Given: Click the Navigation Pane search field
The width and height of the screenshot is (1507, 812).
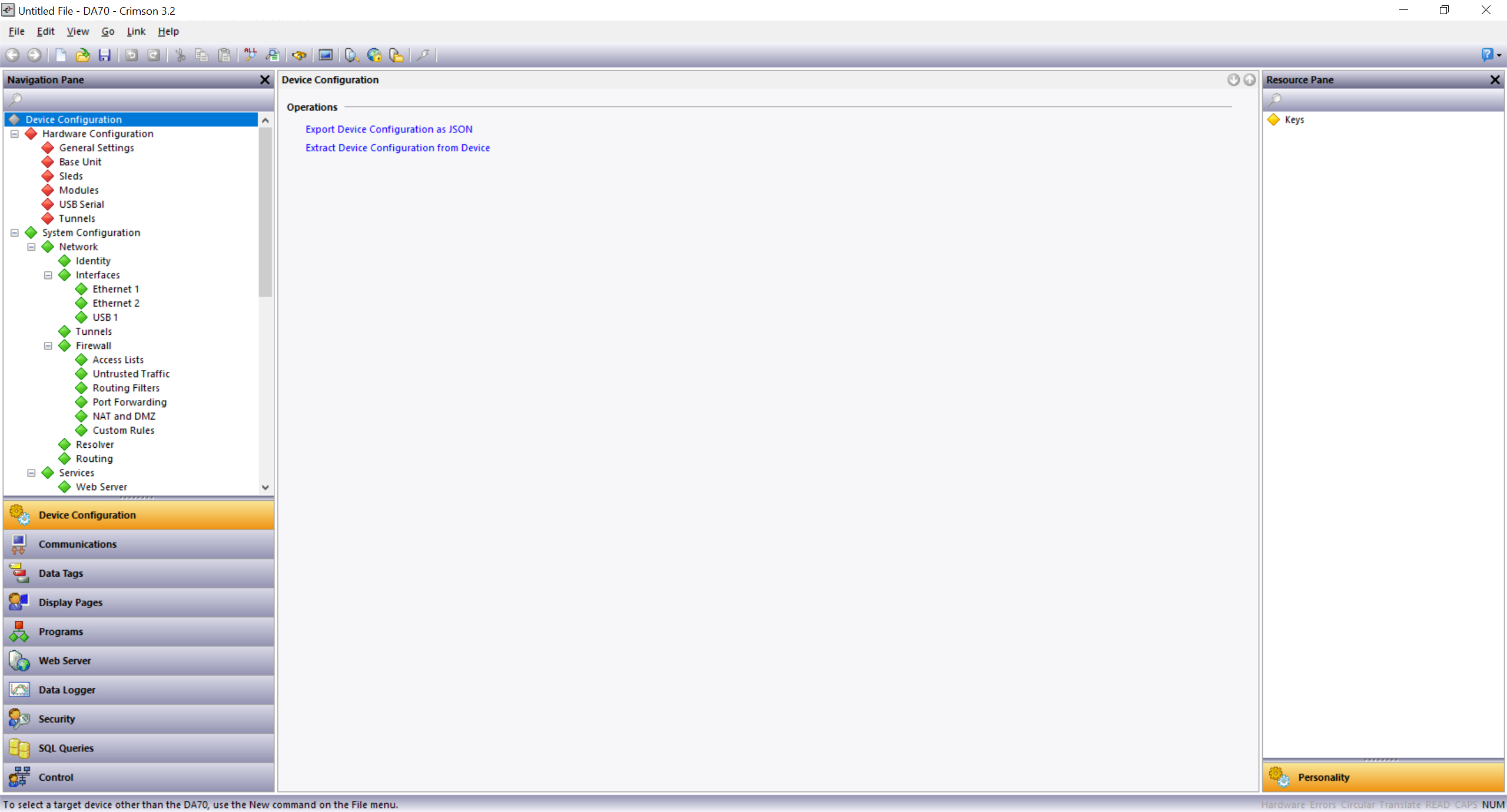Looking at the screenshot, I should click(138, 100).
